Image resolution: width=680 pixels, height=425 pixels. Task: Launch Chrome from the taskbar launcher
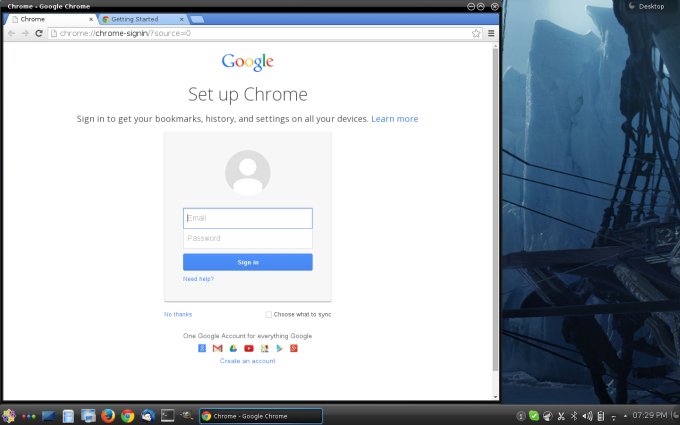[x=128, y=416]
